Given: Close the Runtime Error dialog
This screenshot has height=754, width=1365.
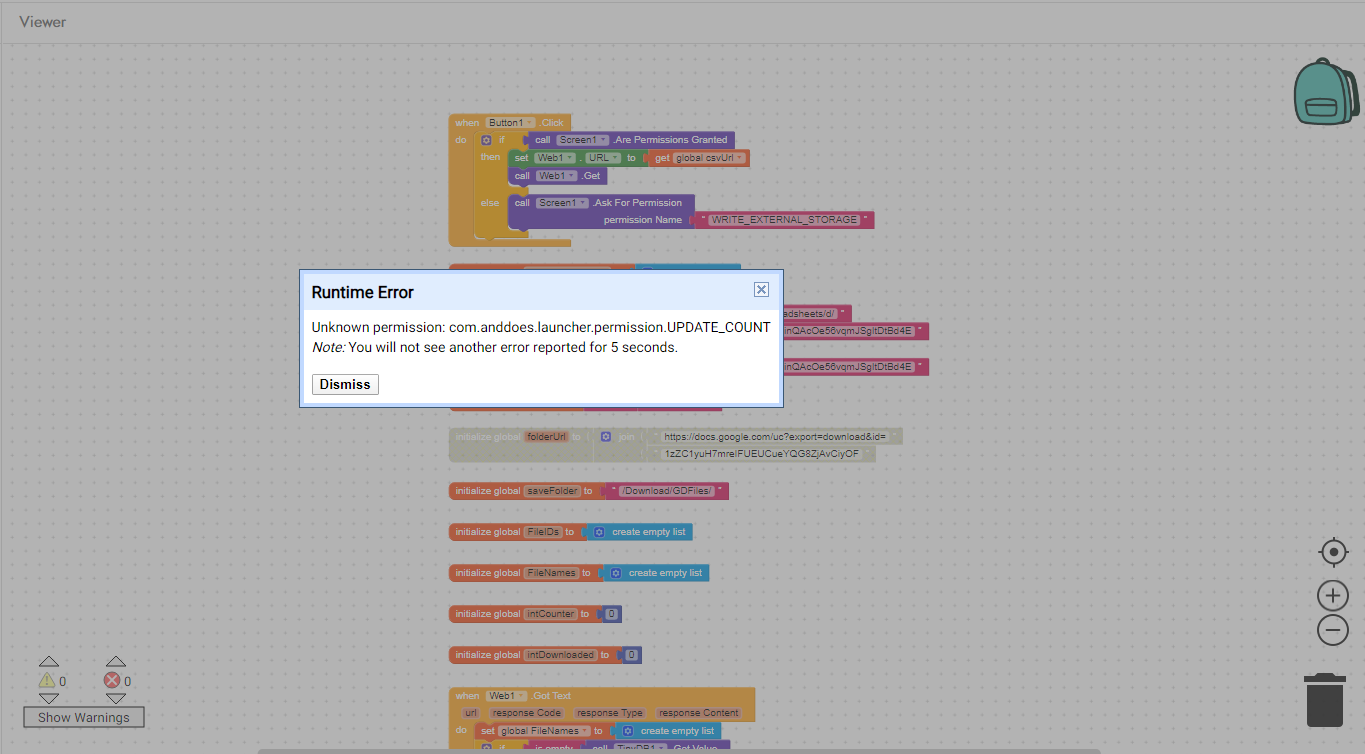Looking at the screenshot, I should tap(761, 289).
